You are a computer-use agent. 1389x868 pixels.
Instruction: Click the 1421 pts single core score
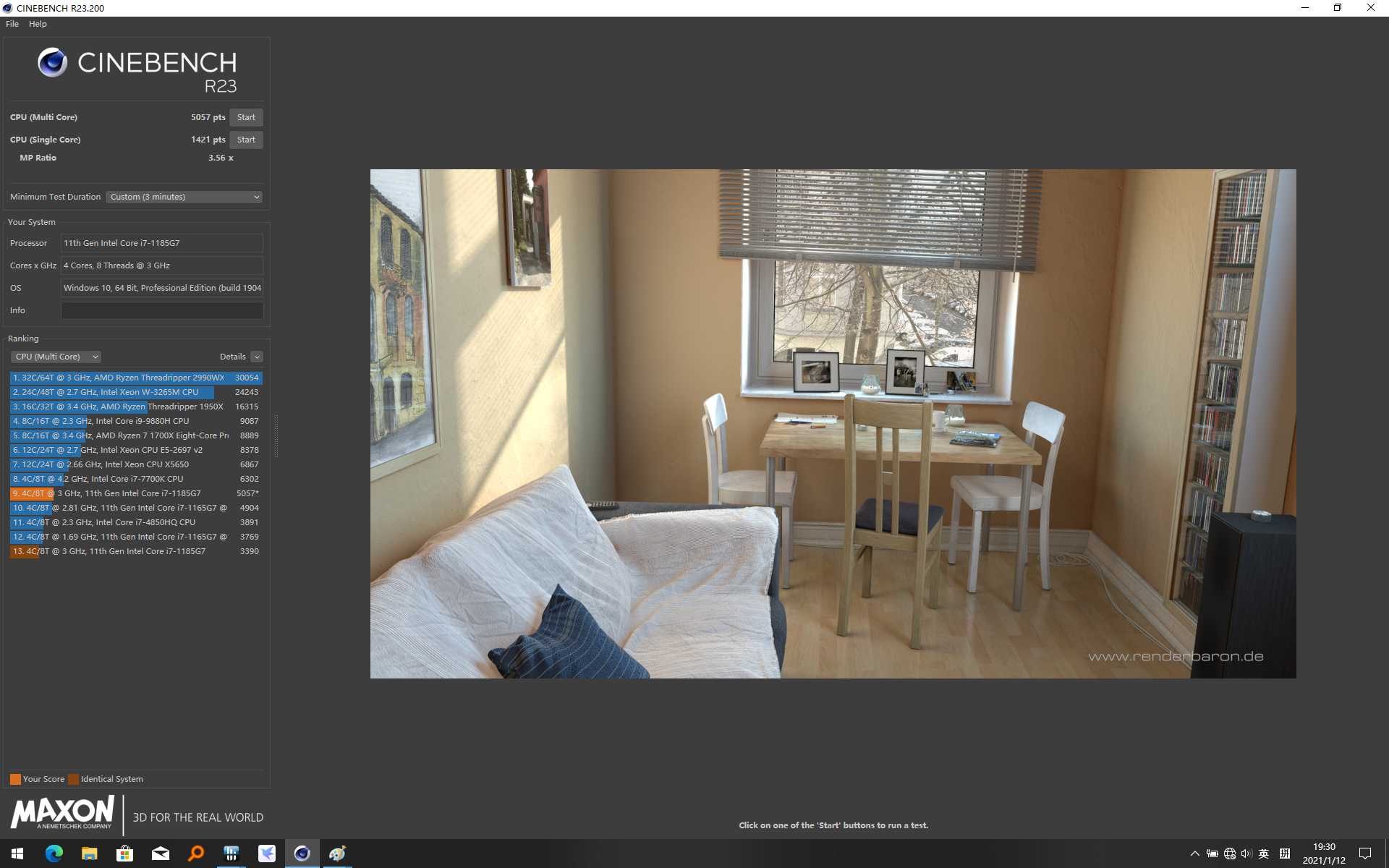[208, 140]
